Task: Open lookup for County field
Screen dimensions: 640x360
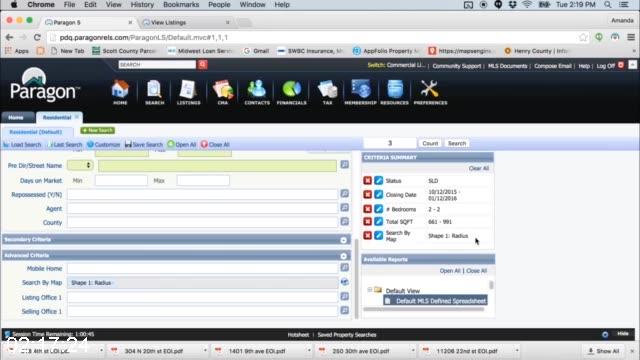Action: pos(344,221)
